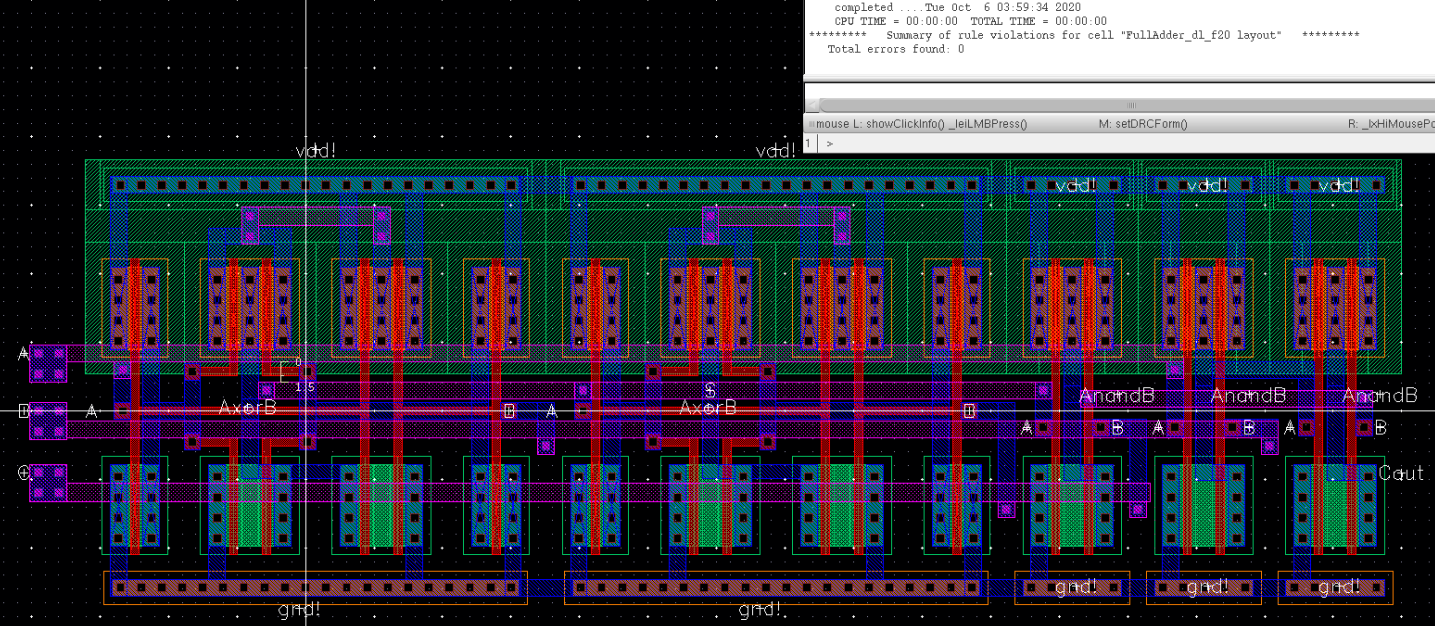The width and height of the screenshot is (1435, 626).
Task: Click the small square icon beside mouse bindings bar
Action: click(811, 123)
